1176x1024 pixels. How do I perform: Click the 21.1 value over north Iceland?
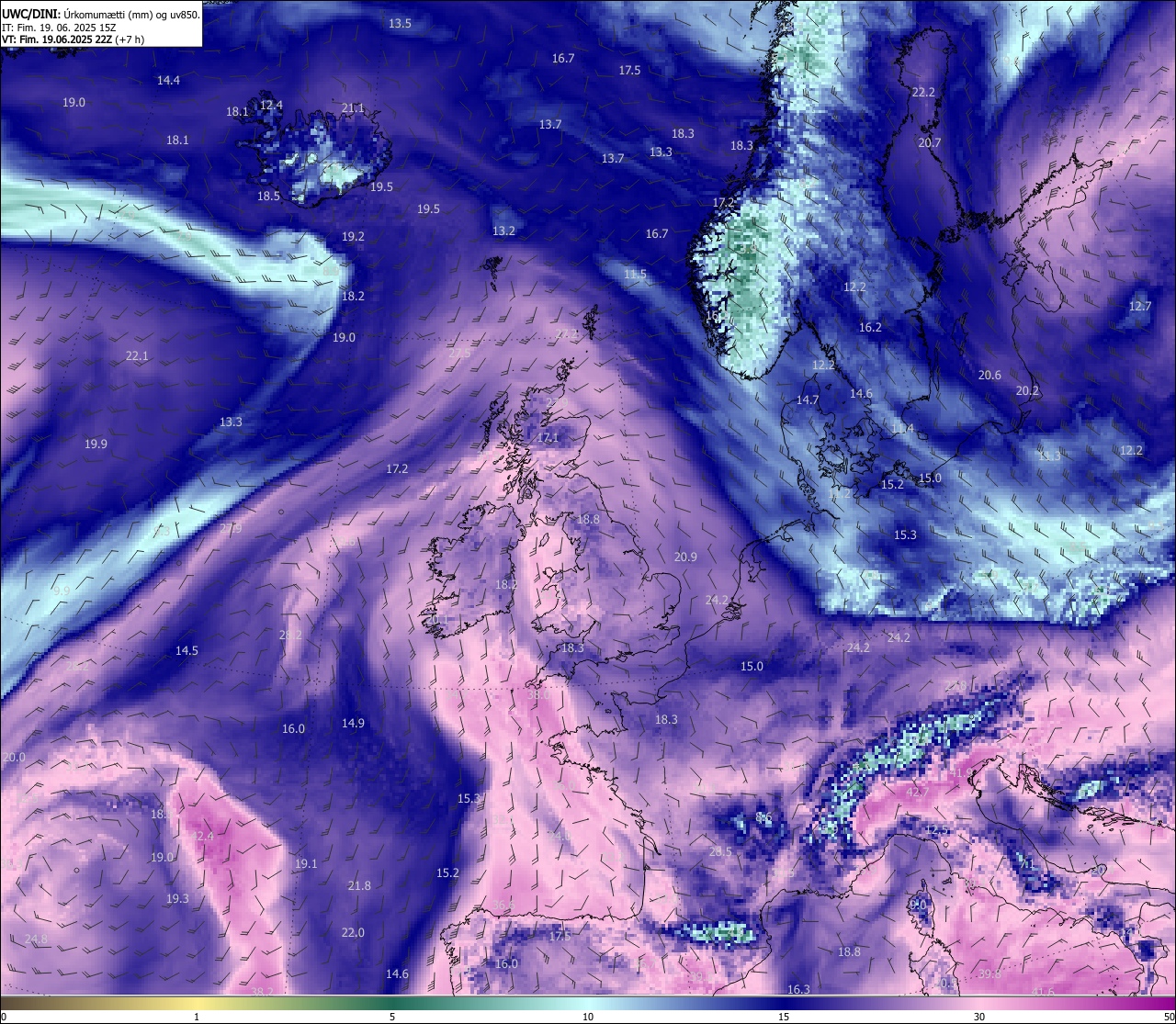(353, 107)
